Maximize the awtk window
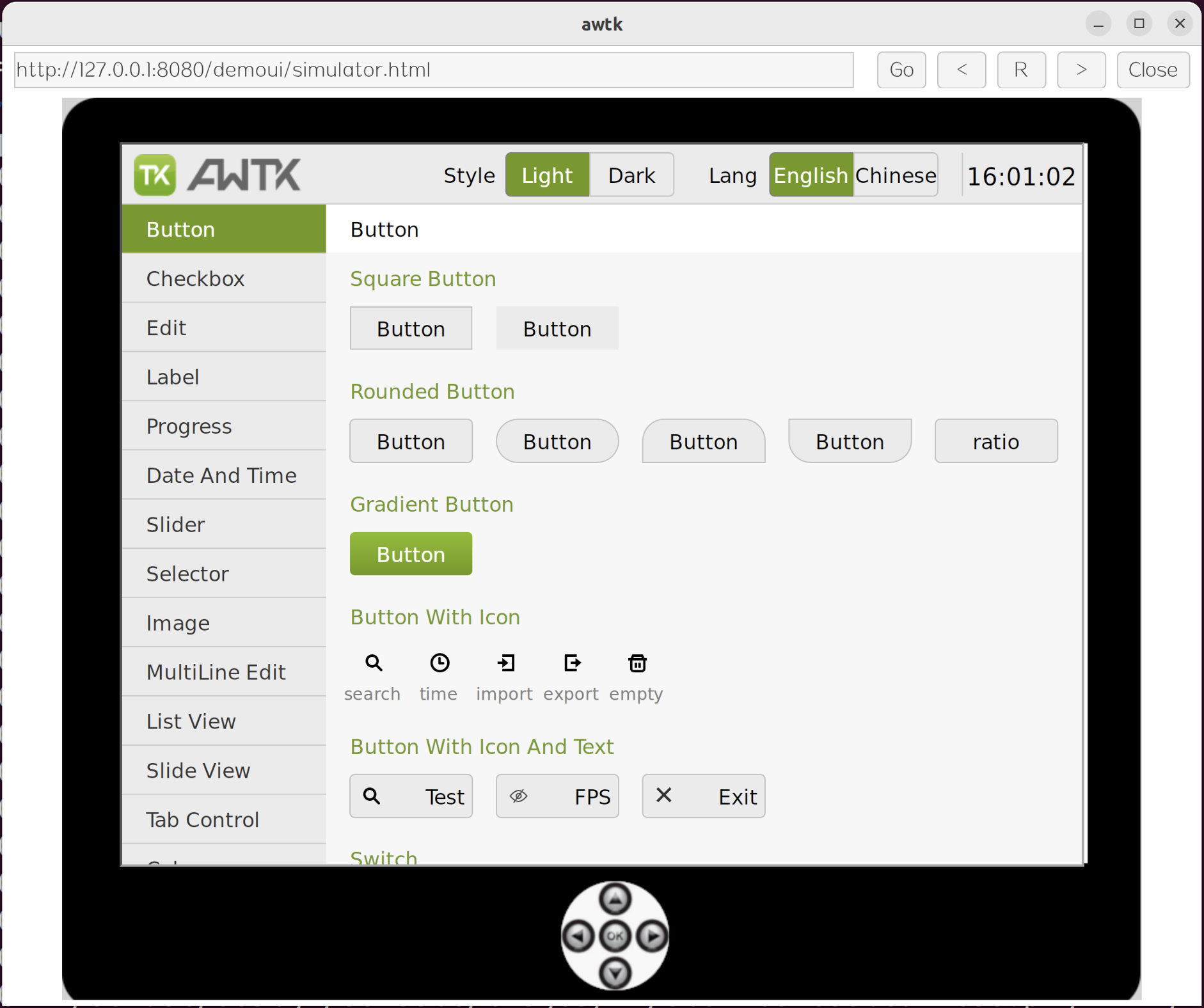The height and width of the screenshot is (1008, 1204). 1139,24
